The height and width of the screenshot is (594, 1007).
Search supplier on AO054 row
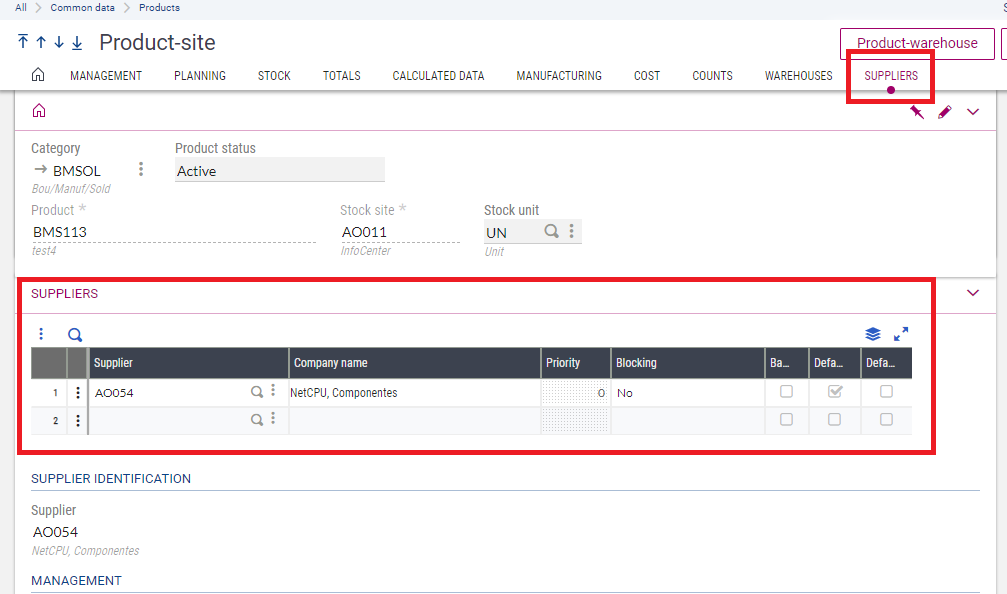[256, 392]
